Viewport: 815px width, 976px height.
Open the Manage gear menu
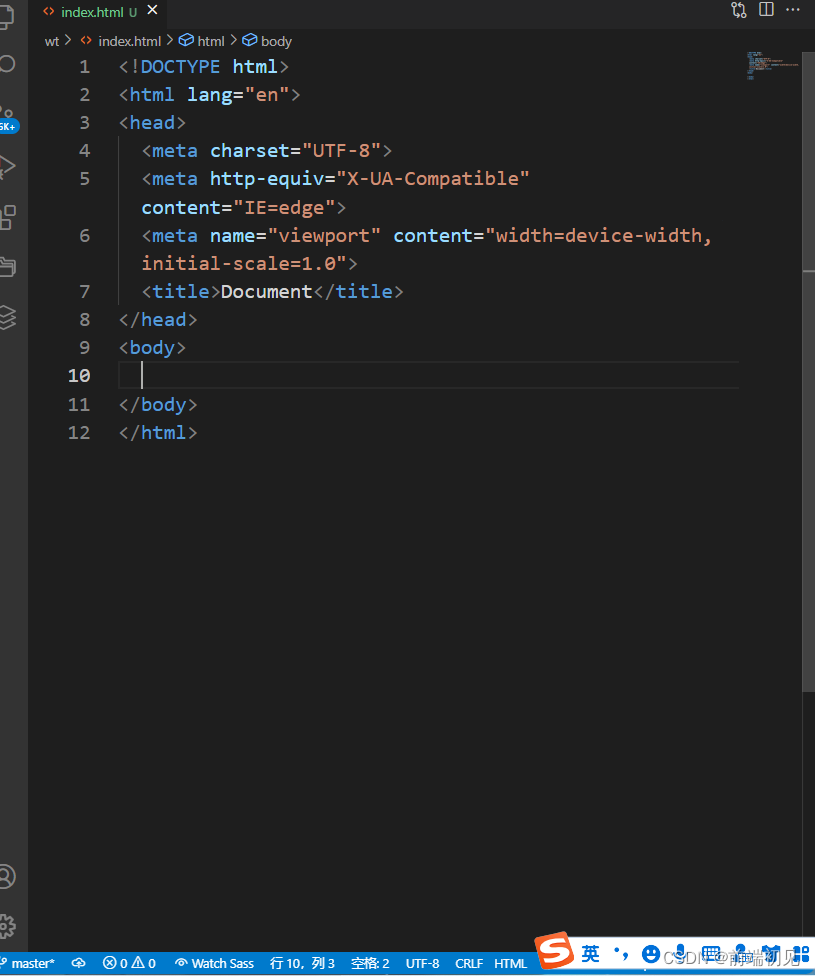click(x=7, y=926)
